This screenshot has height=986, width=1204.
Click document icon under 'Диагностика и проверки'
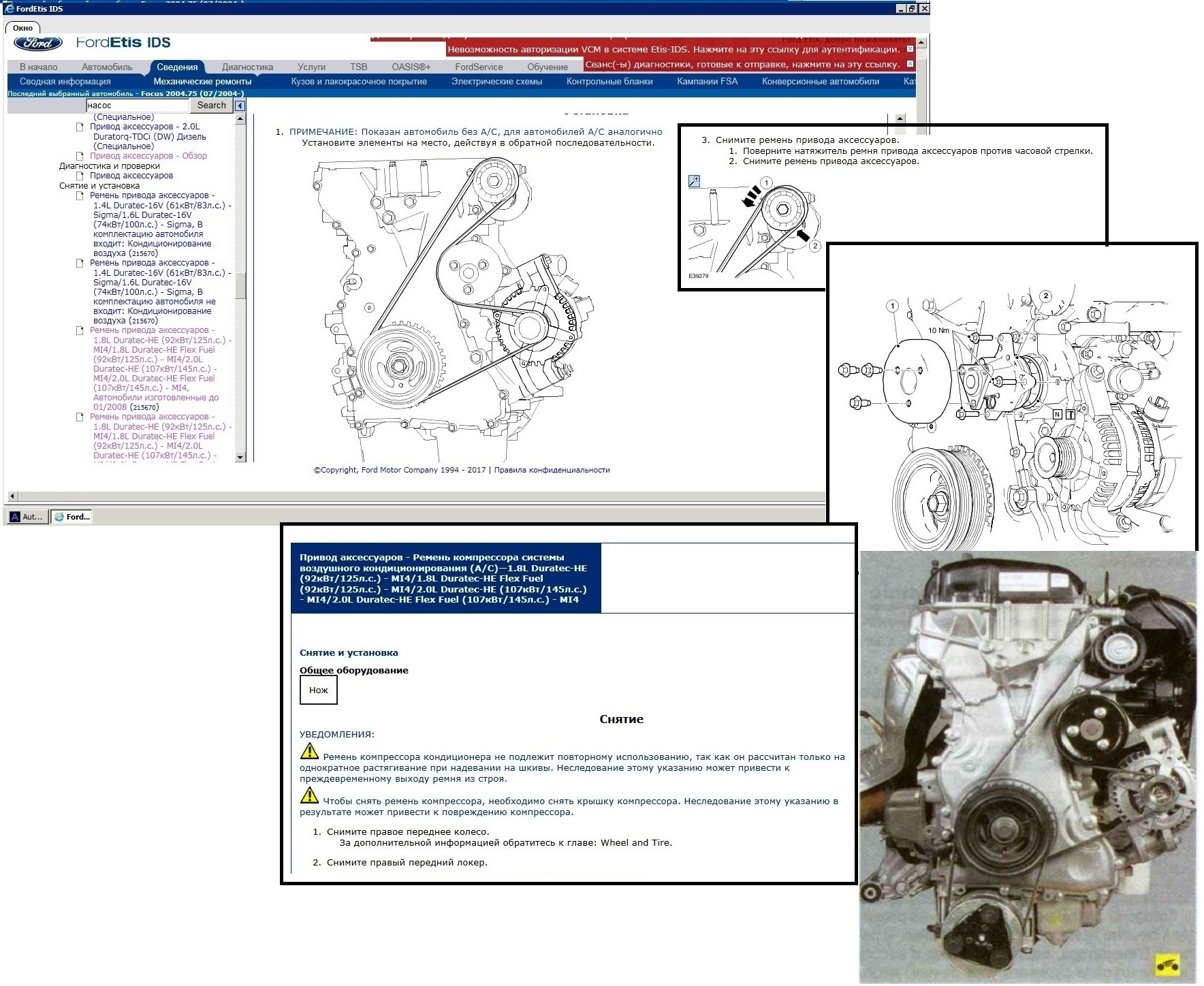(x=80, y=176)
